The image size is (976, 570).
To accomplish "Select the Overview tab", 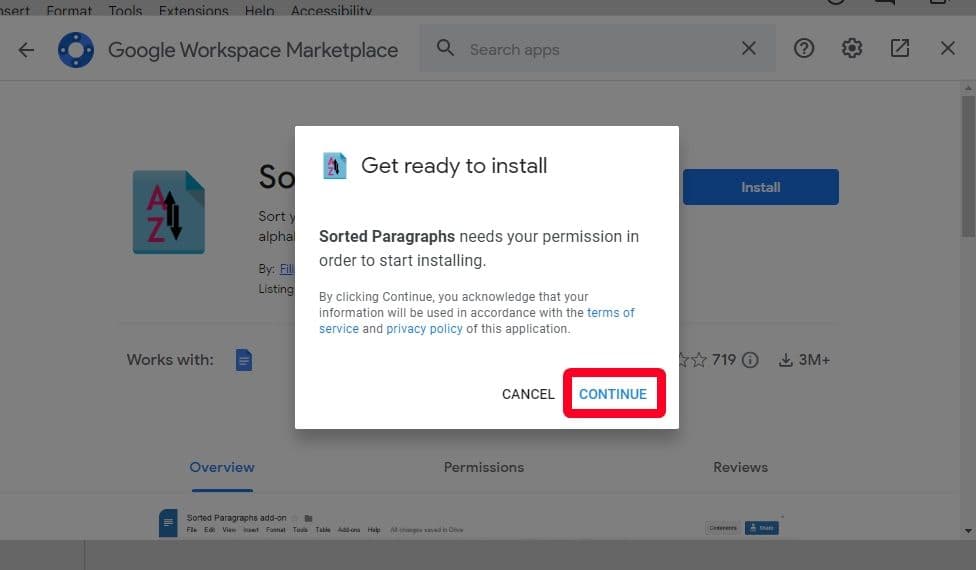I will [222, 467].
